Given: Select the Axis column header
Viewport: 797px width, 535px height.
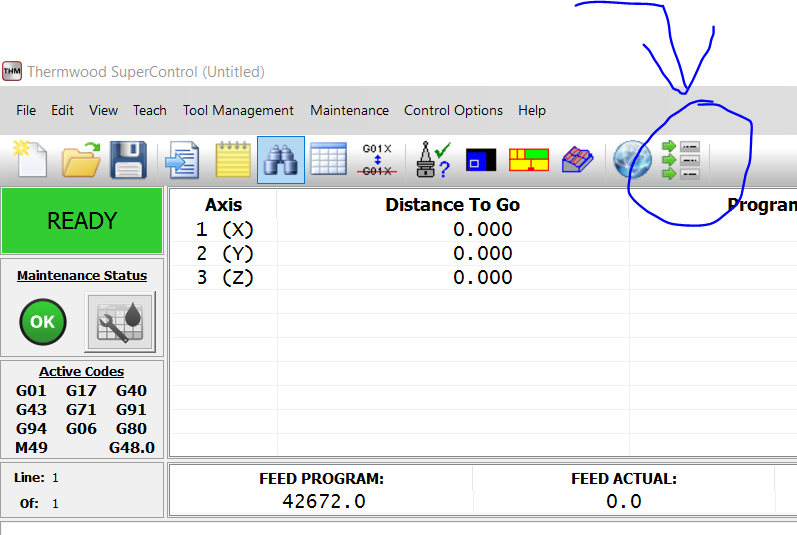Looking at the screenshot, I should pyautogui.click(x=224, y=205).
